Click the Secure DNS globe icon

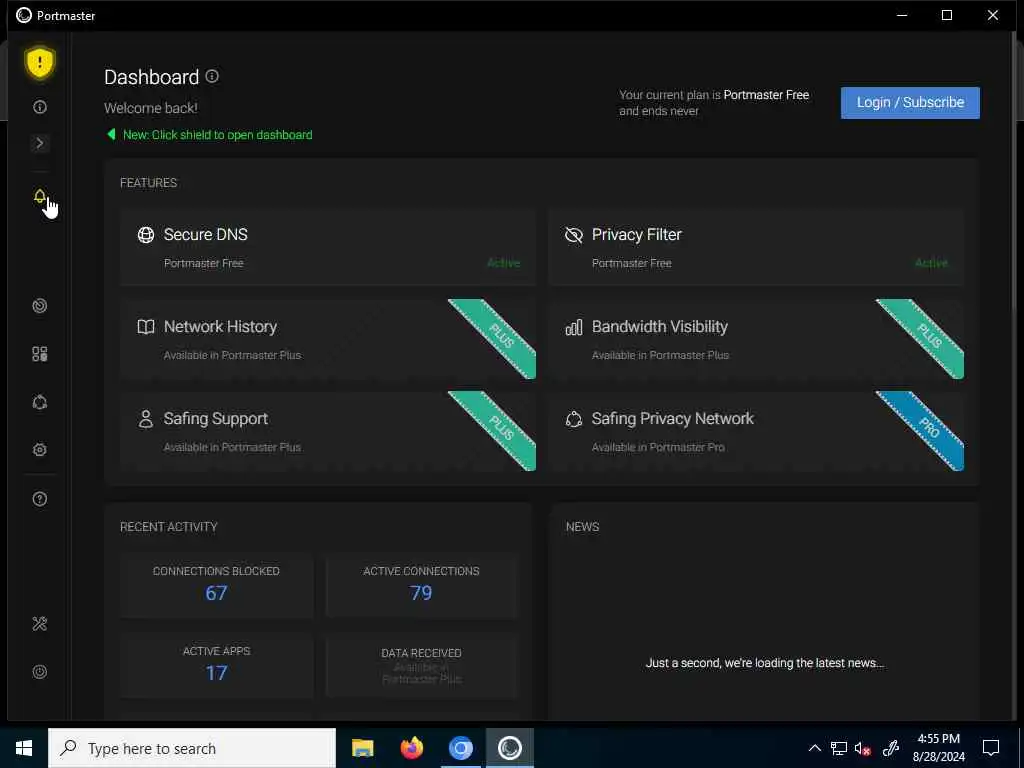coord(146,234)
